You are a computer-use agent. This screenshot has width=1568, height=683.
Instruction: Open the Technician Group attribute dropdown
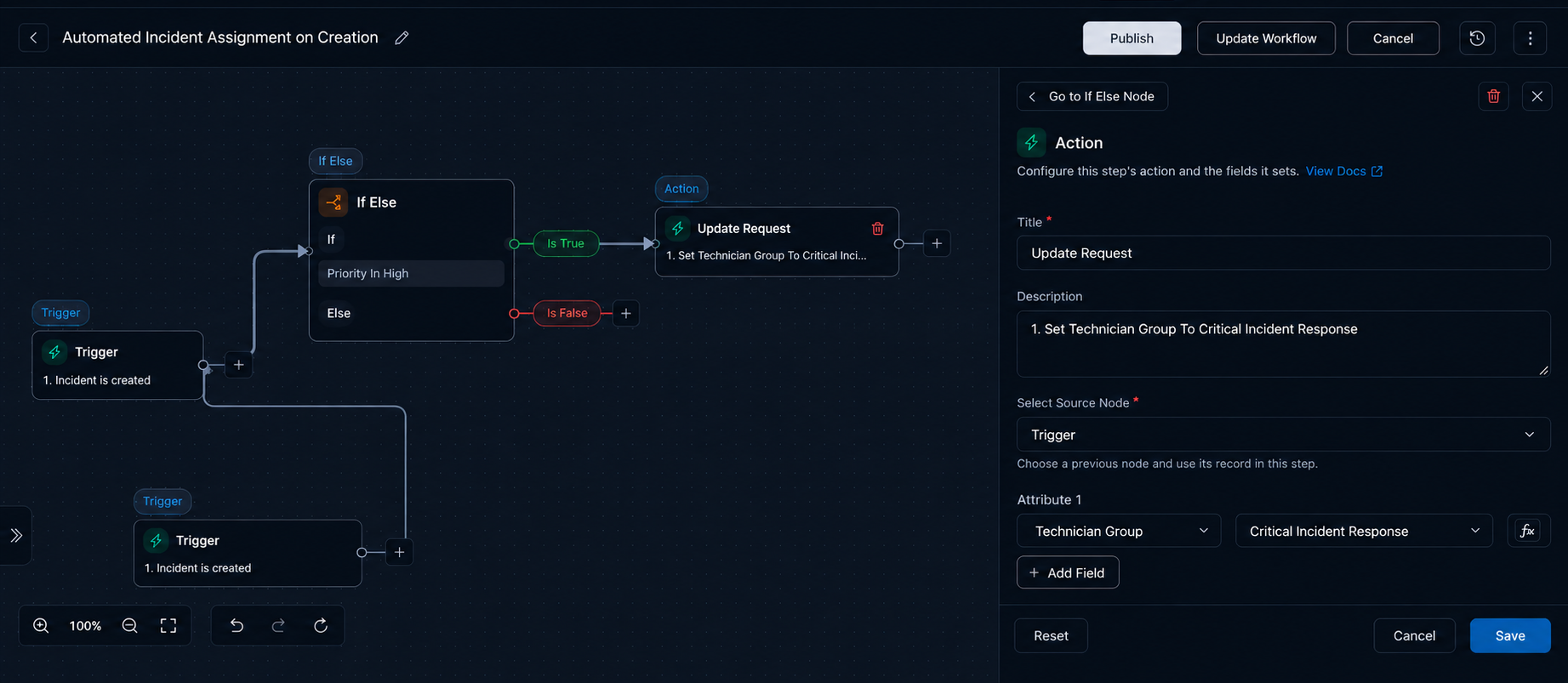pyautogui.click(x=1119, y=531)
